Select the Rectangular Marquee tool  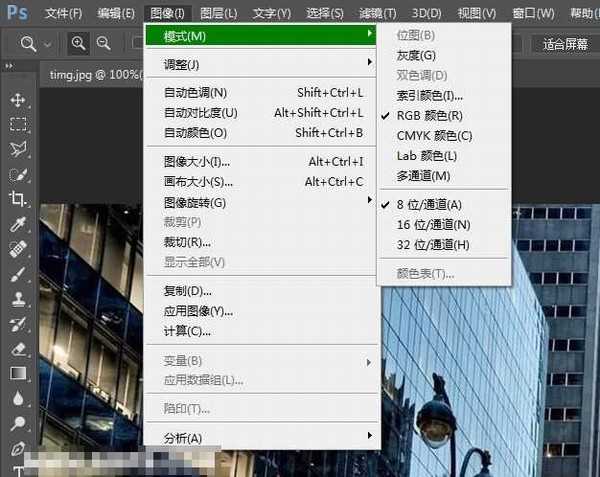pos(18,125)
